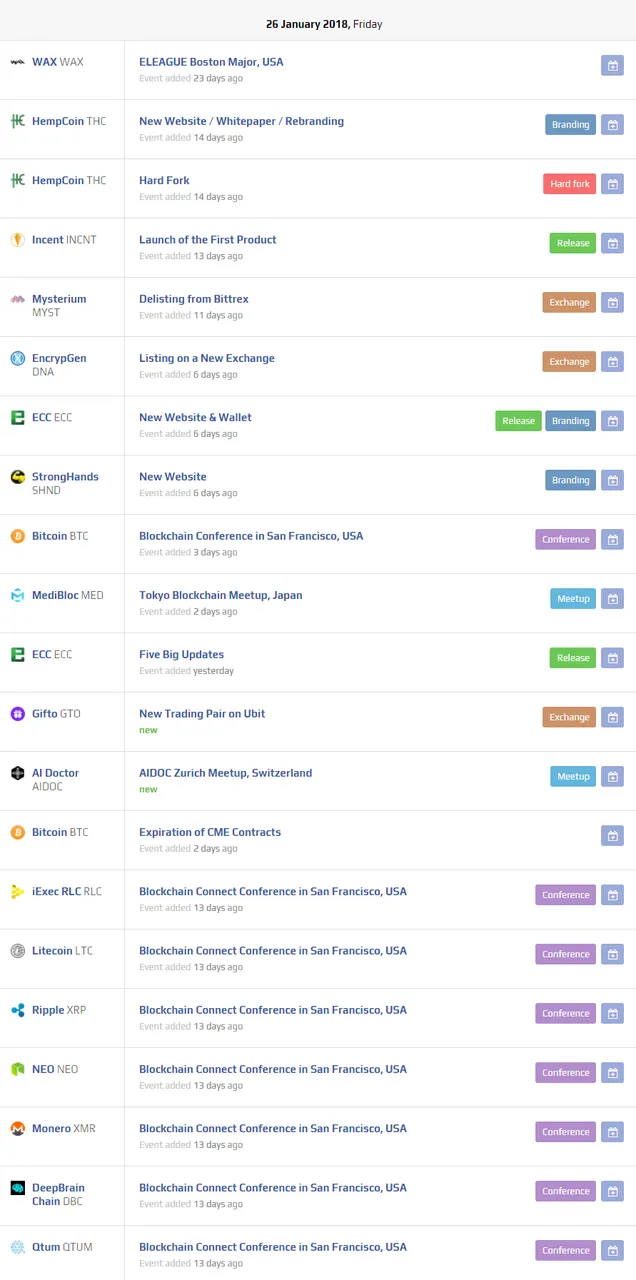Click Exchange tag on Gifto row
This screenshot has width=636, height=1280.
(x=569, y=717)
